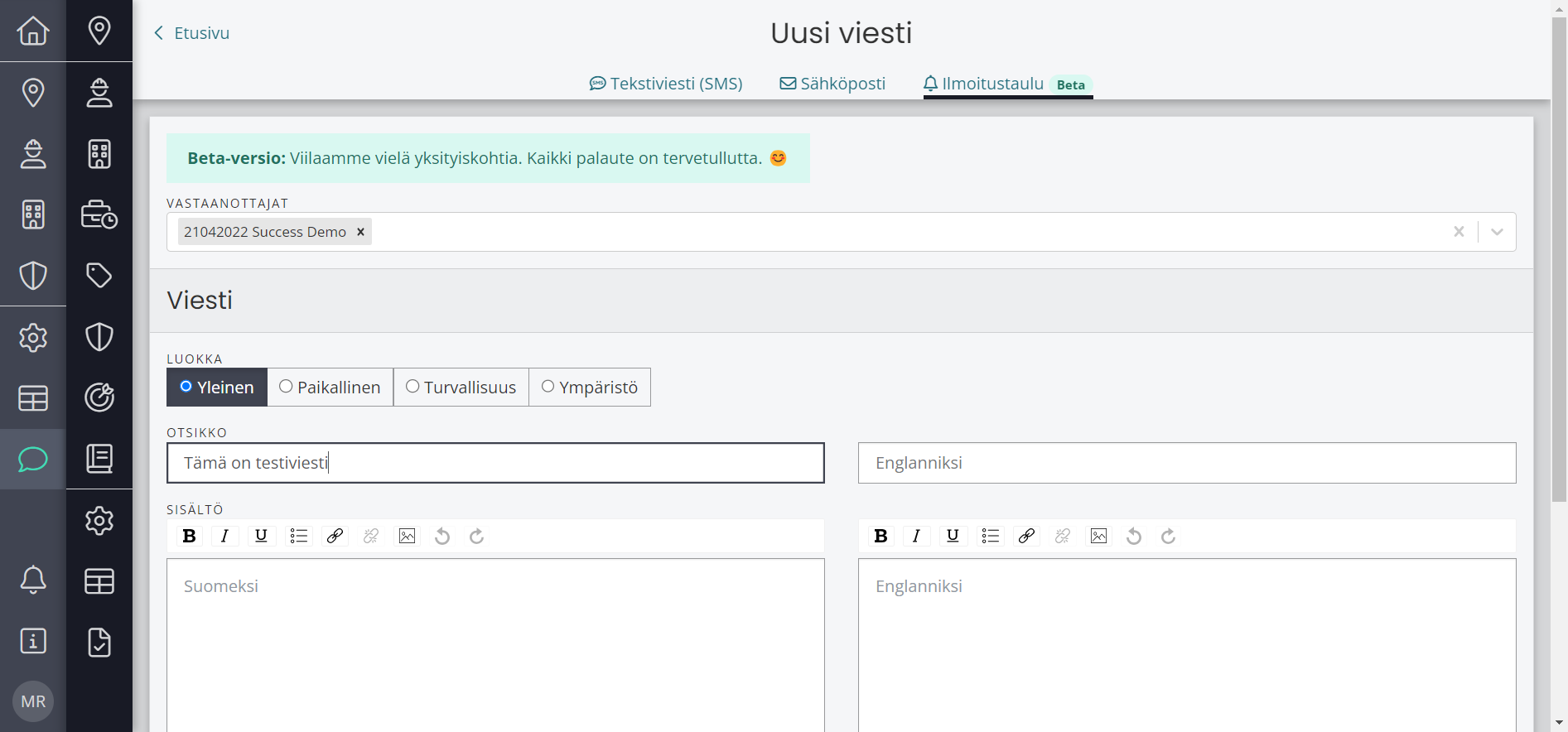Insert bullet list in the English content editor

pos(990,536)
